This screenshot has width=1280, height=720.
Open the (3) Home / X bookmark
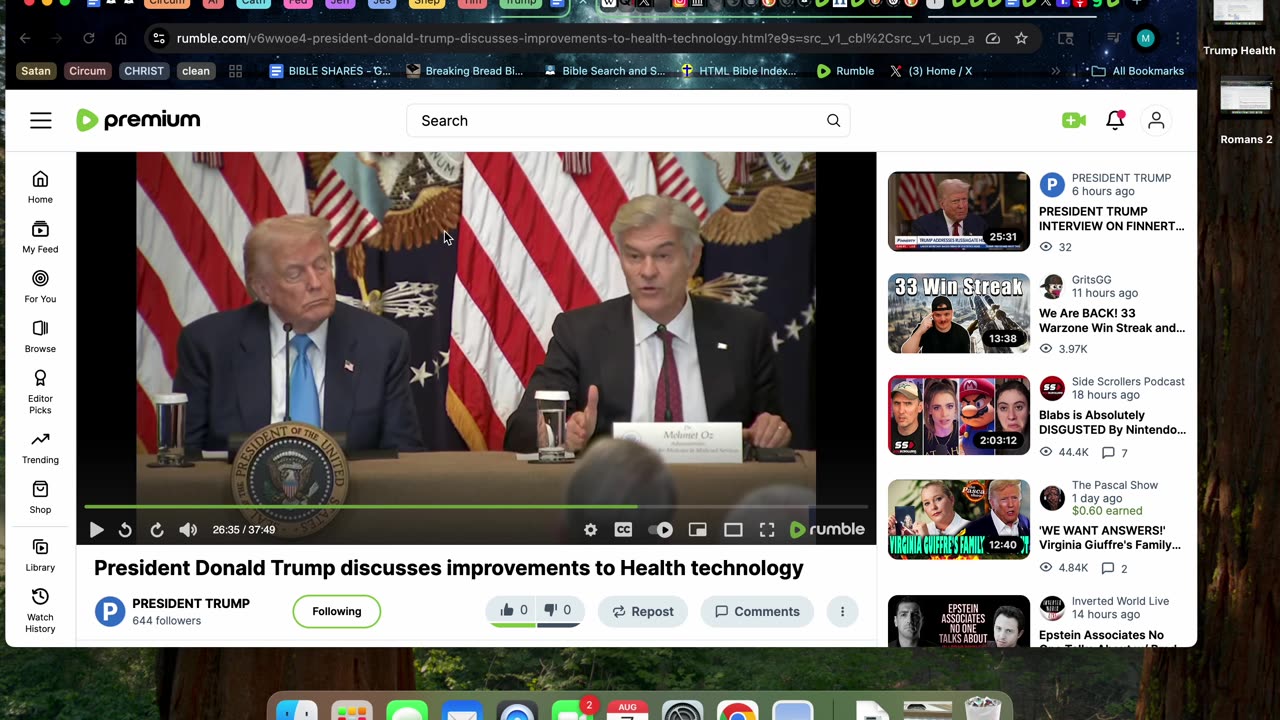930,71
